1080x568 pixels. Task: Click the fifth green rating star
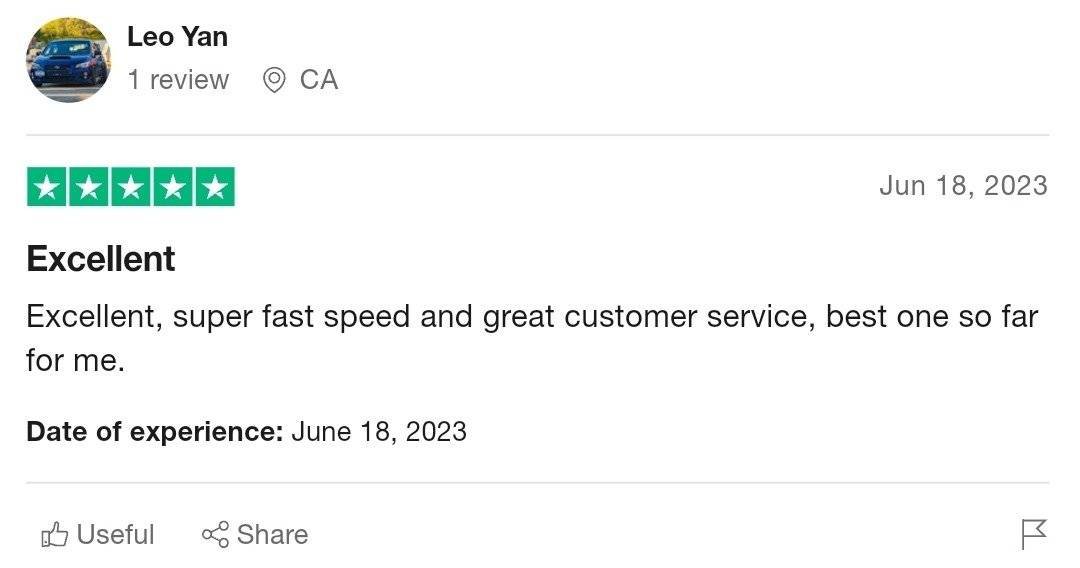pyautogui.click(x=214, y=187)
